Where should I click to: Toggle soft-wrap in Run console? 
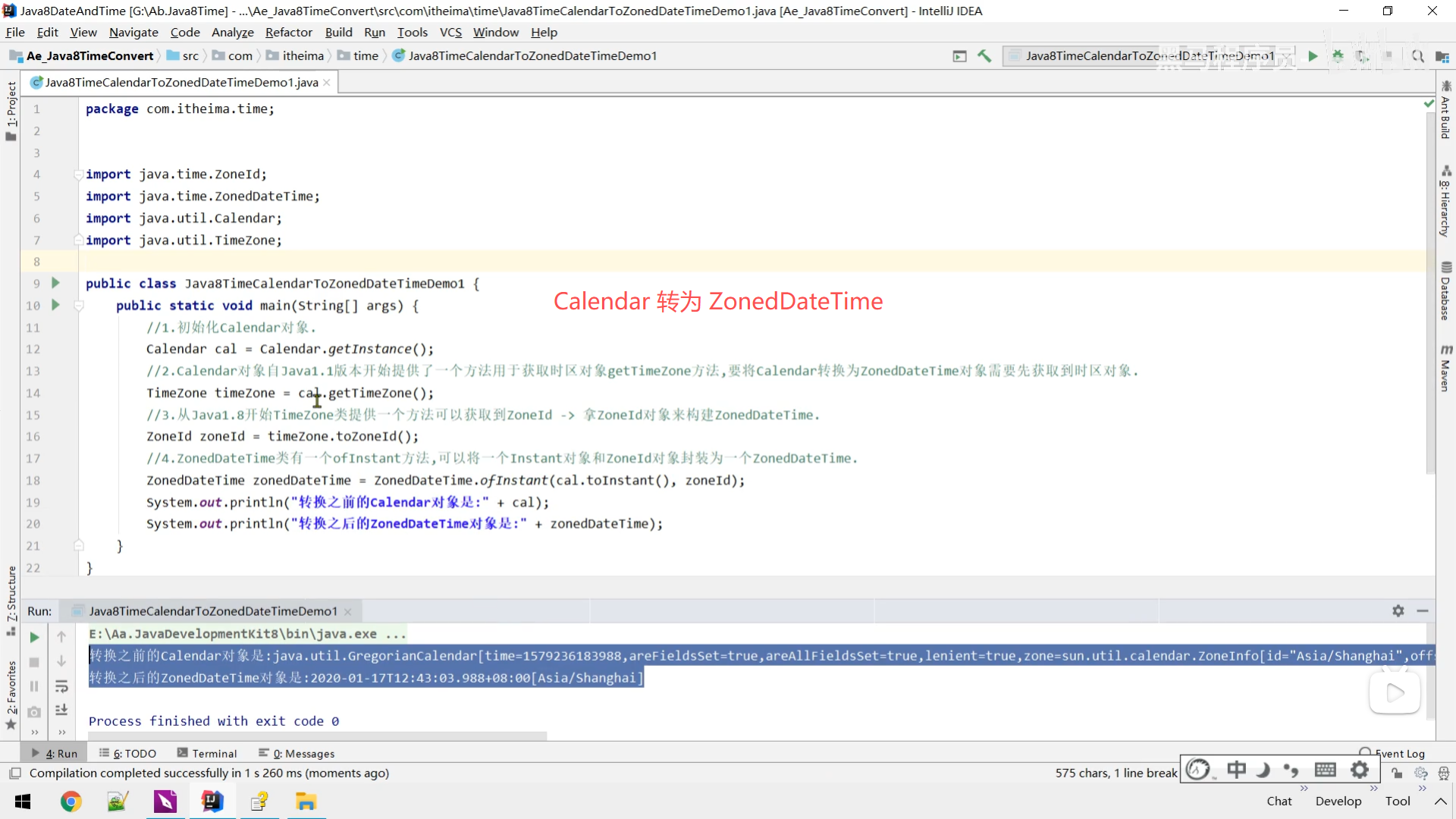61,687
